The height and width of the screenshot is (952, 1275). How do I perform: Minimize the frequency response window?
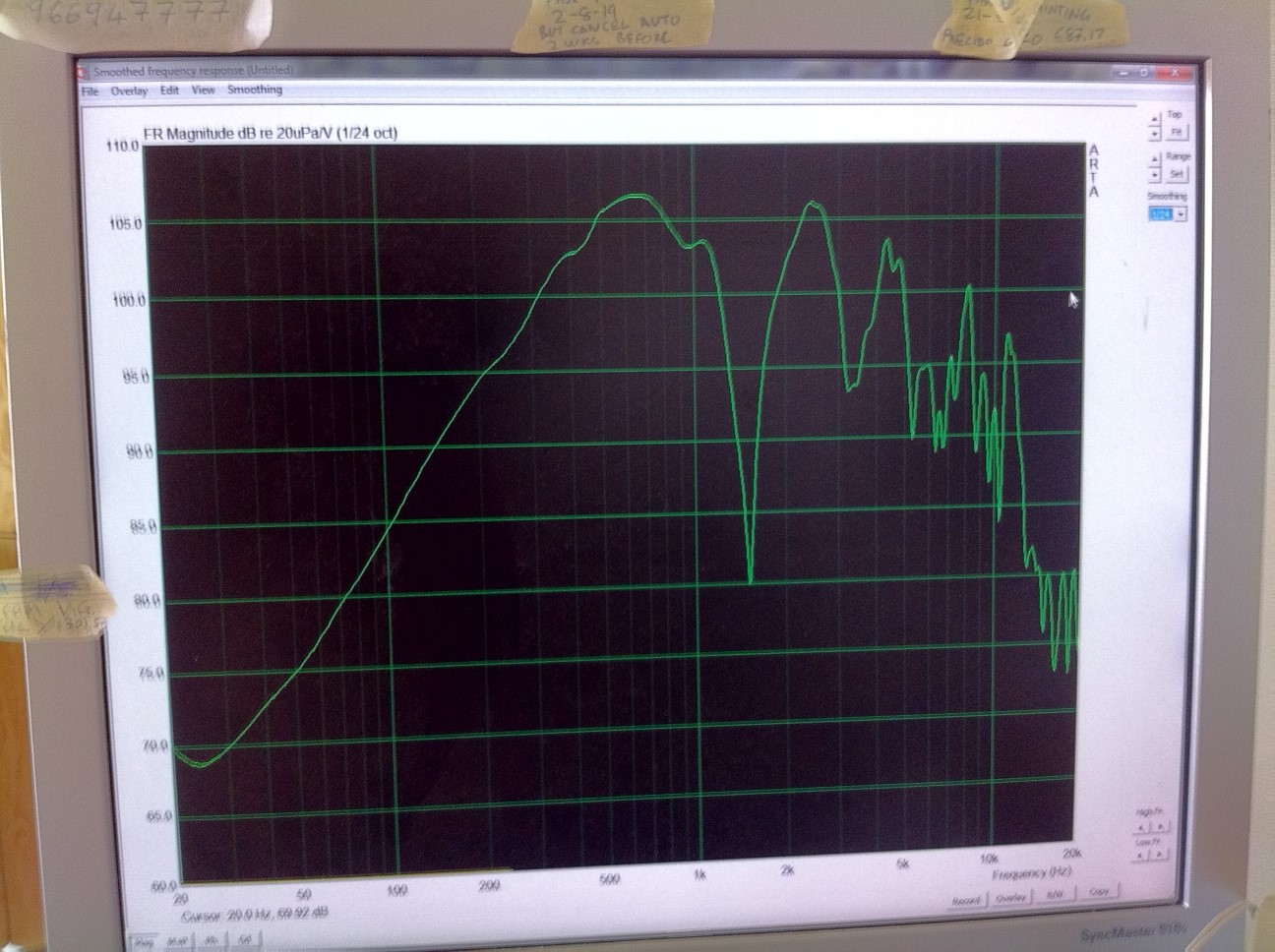tap(1124, 73)
